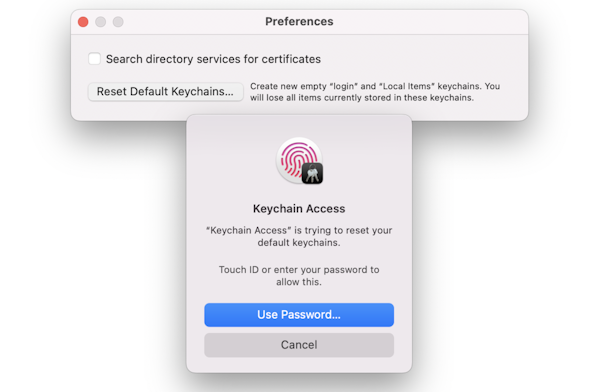Image resolution: width=608 pixels, height=392 pixels.
Task: Choose Use Password in the dialog
Action: tap(299, 314)
